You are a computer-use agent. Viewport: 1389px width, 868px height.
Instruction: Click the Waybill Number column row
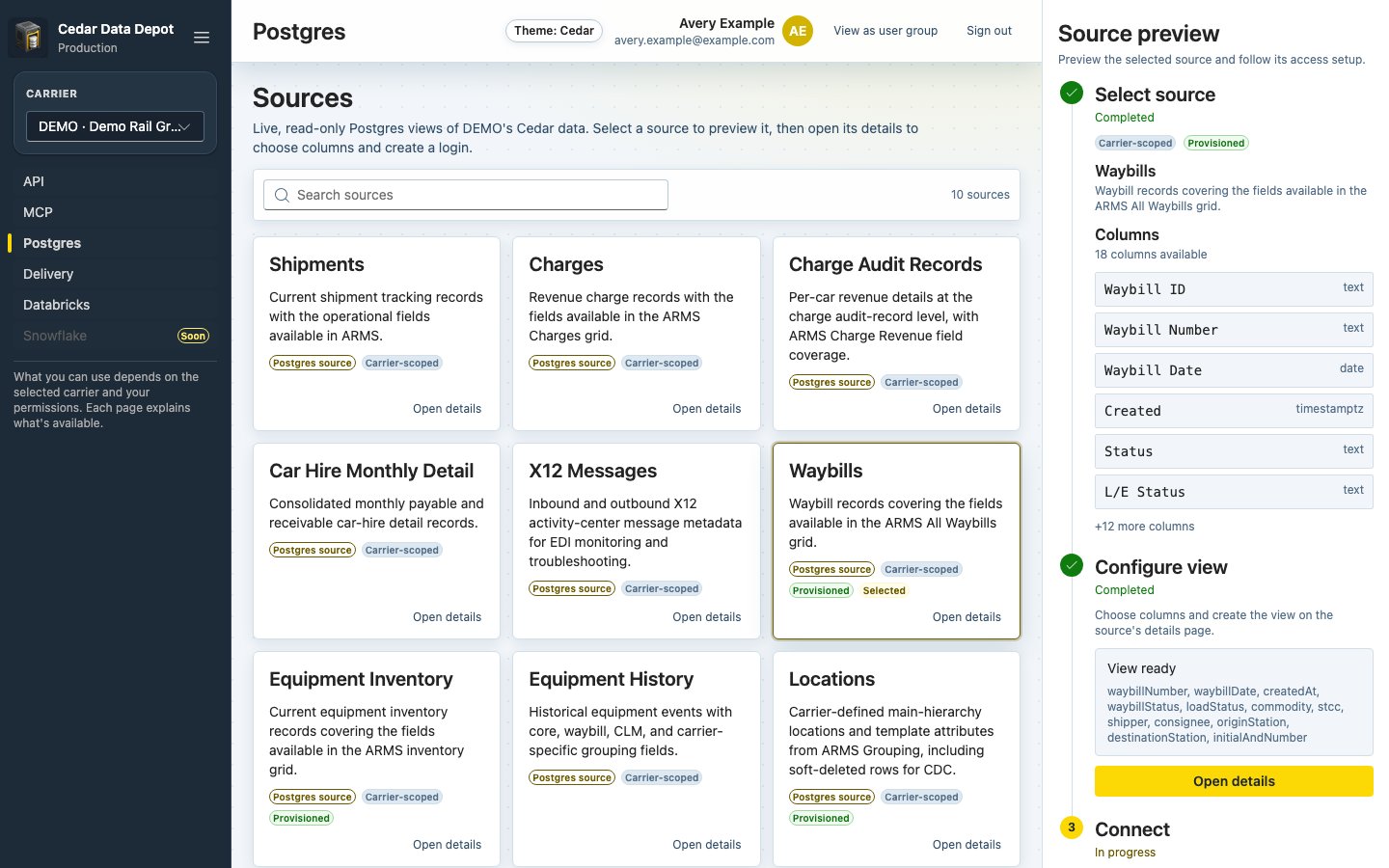[1234, 330]
